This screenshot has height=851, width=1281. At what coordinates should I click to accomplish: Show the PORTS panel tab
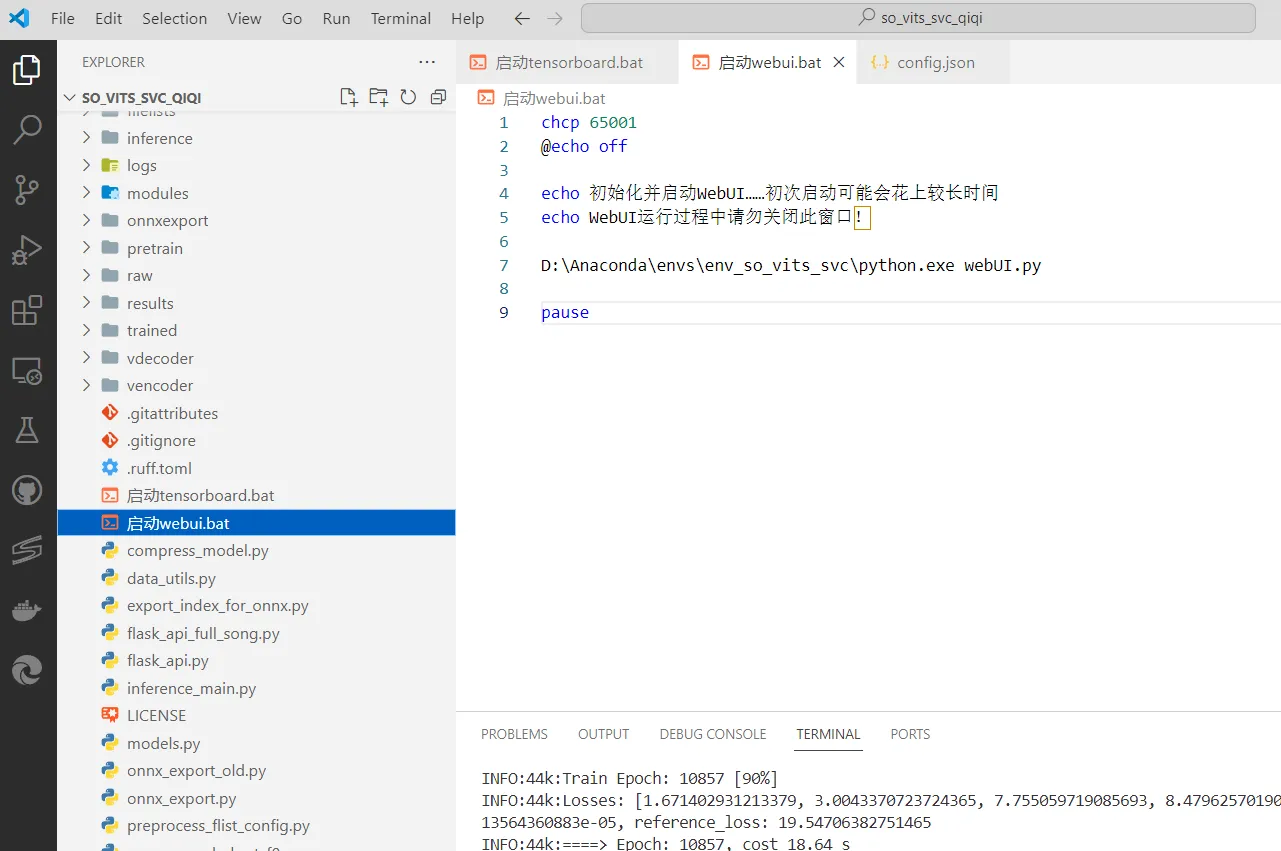pos(910,734)
